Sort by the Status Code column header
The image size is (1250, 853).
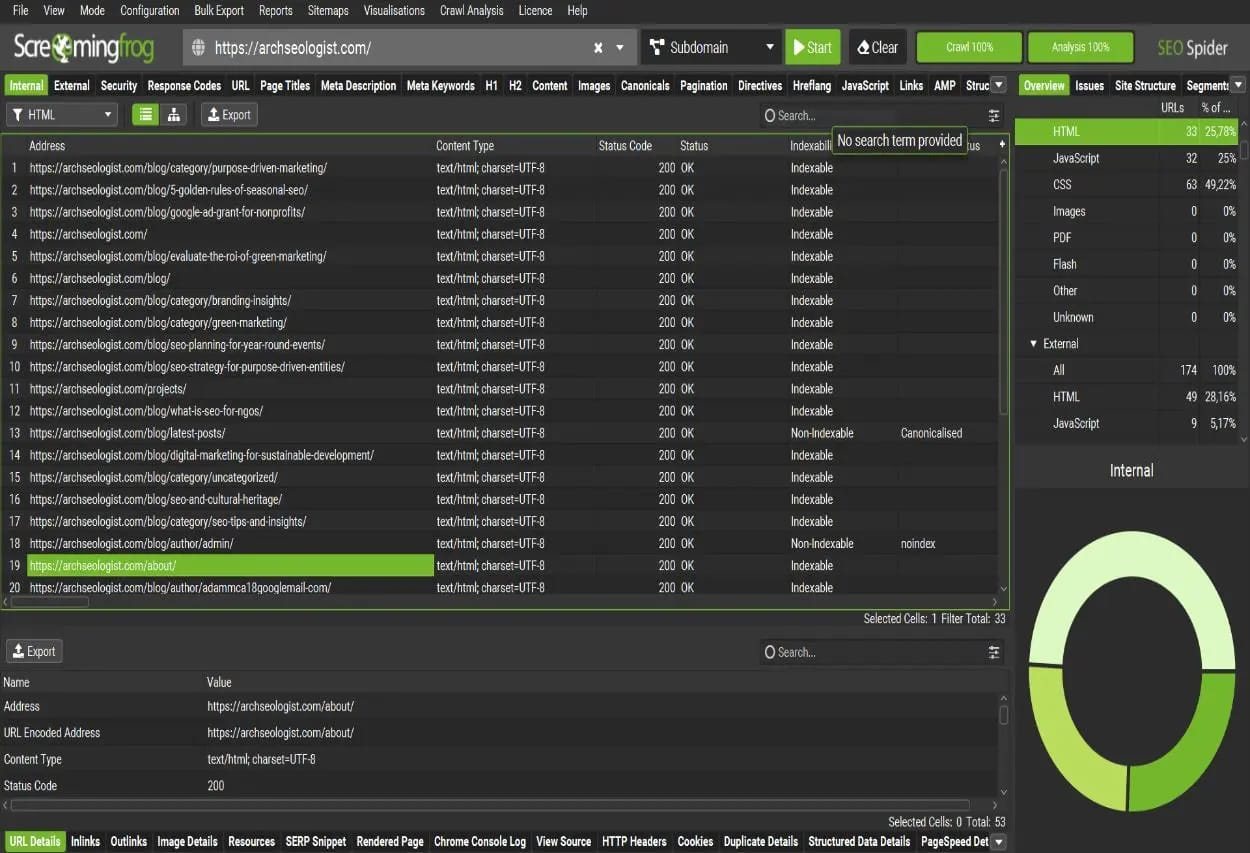coord(625,146)
